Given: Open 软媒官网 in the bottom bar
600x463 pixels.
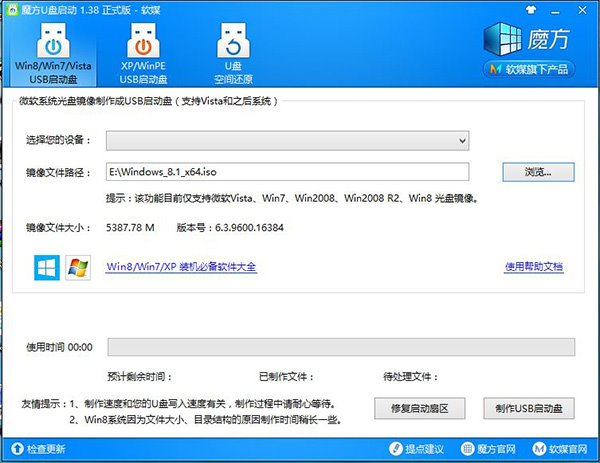Looking at the screenshot, I should point(557,449).
